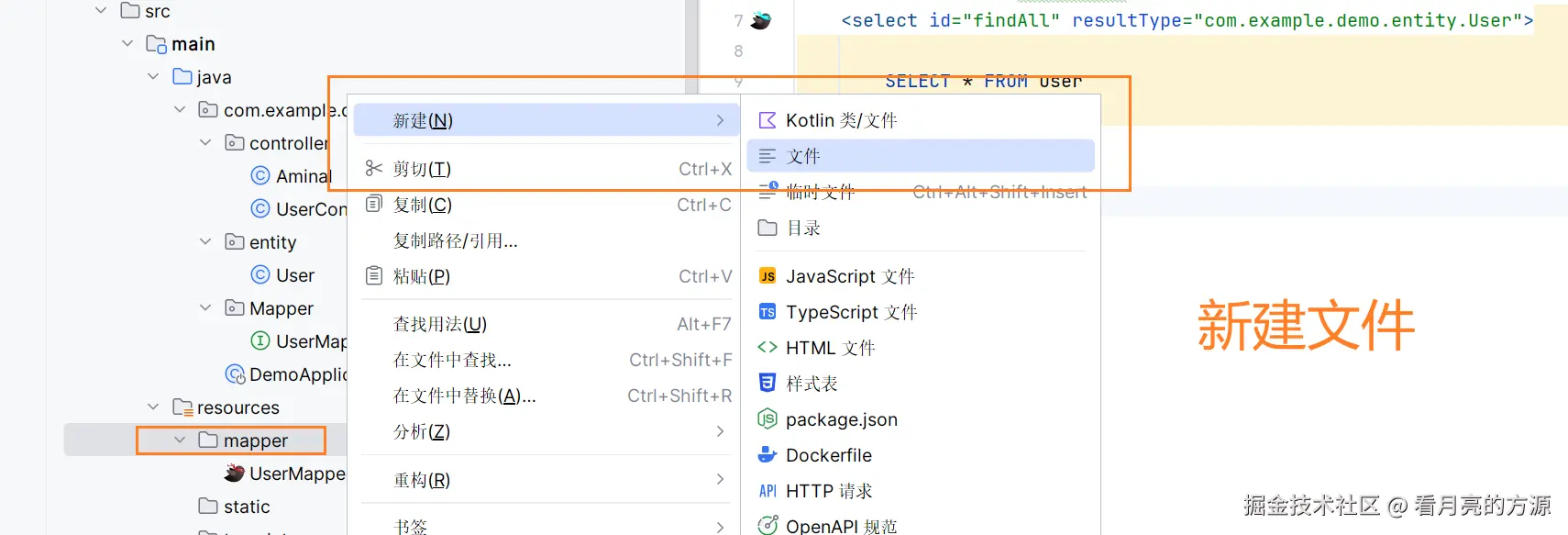
Task: Choose 粘贴(P) from context menu
Action: pos(546,276)
